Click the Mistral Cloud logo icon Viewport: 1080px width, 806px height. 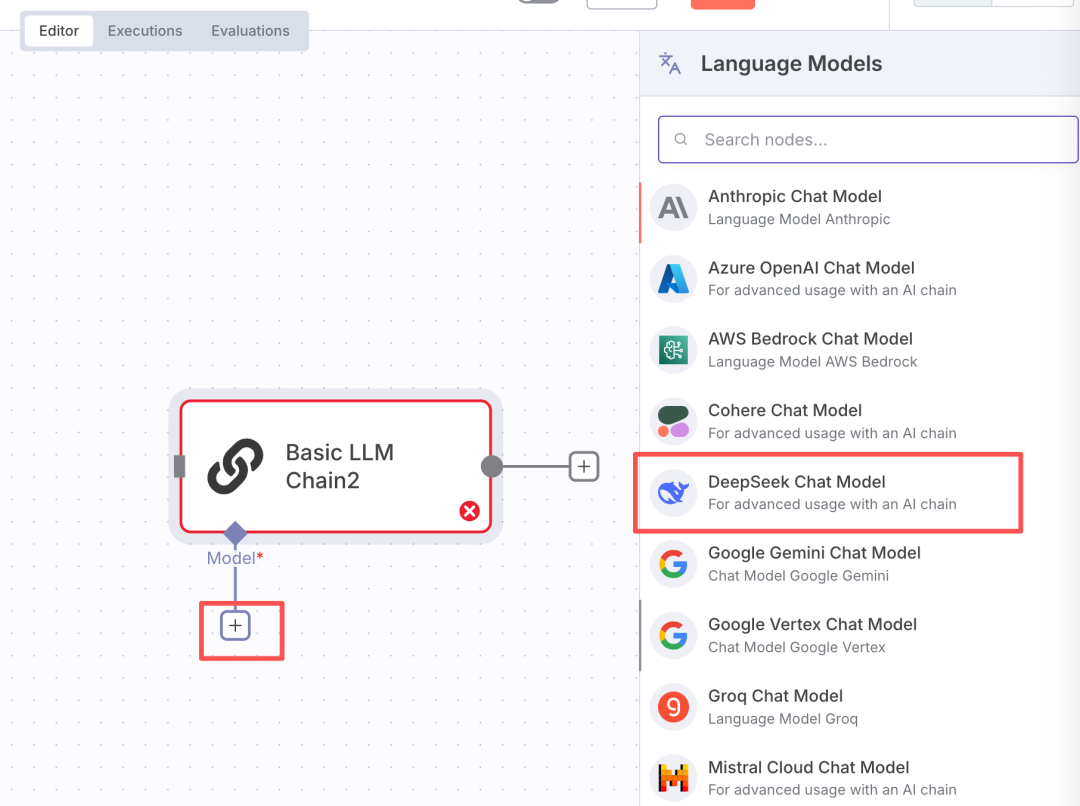point(673,778)
